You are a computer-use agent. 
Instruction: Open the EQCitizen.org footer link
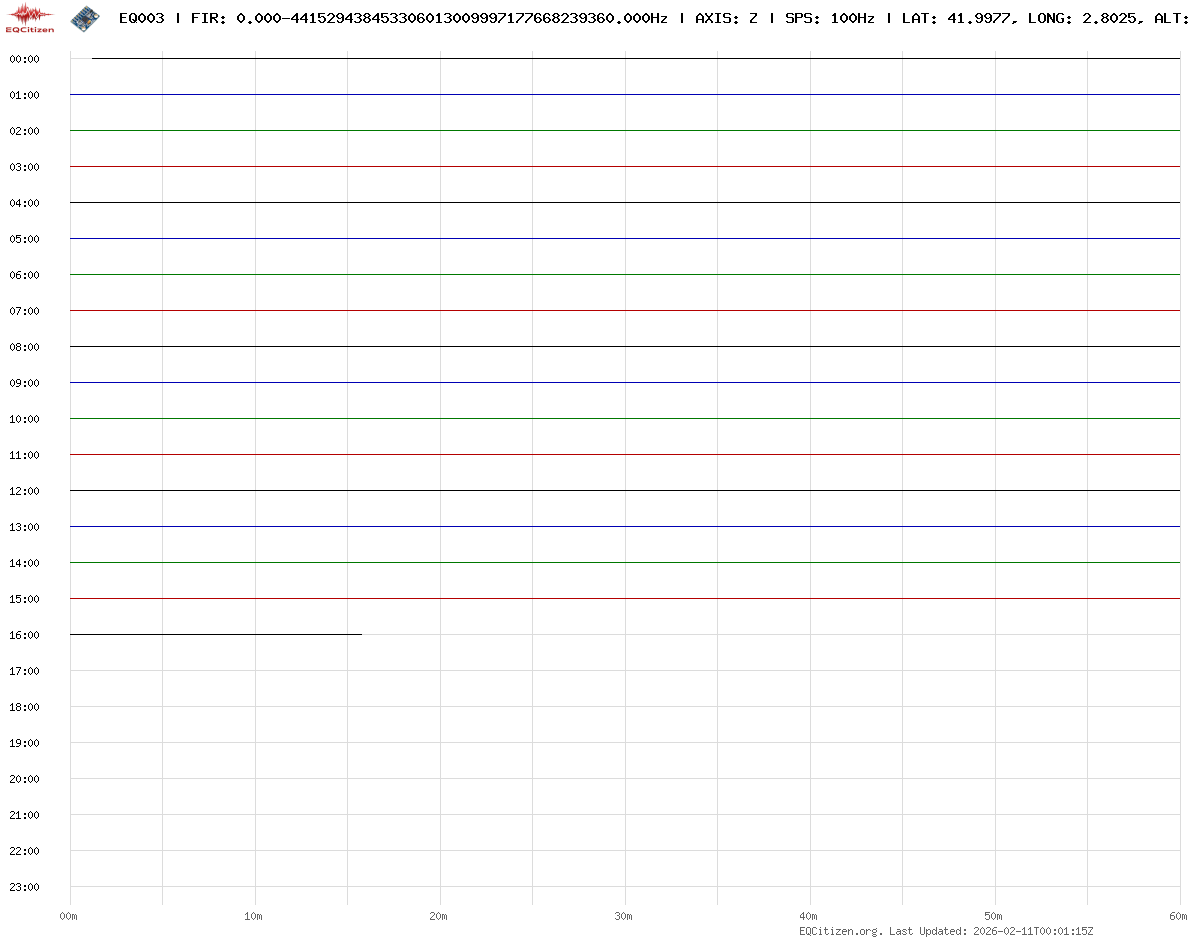point(840,931)
